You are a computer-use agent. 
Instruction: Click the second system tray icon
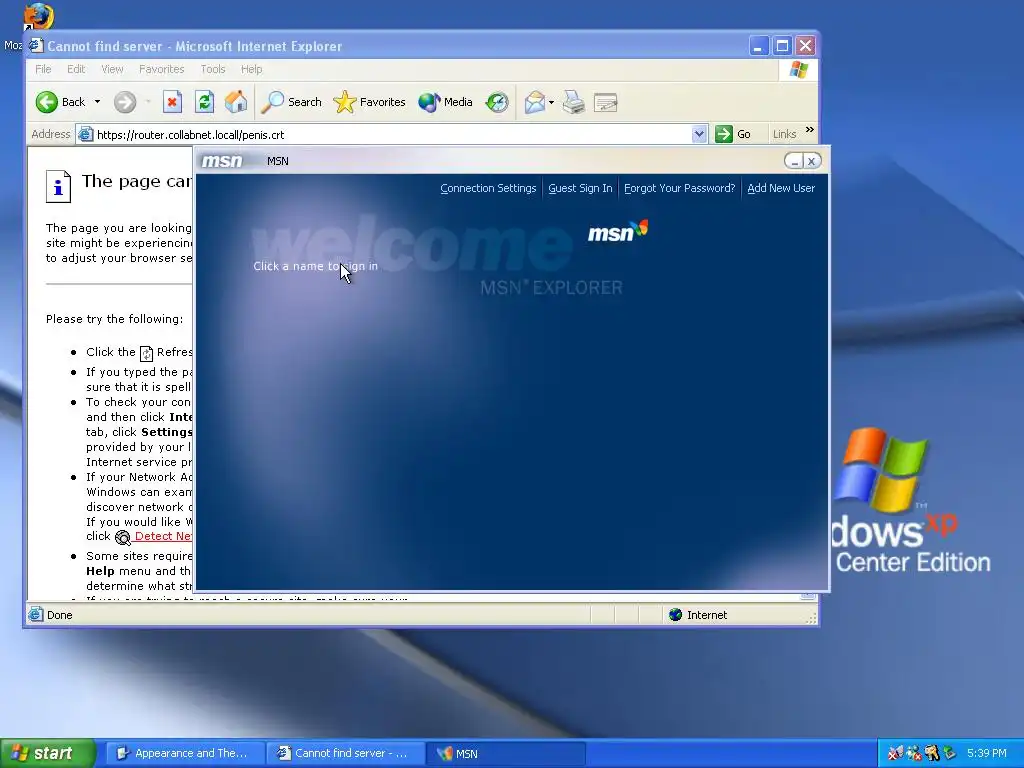[x=913, y=753]
